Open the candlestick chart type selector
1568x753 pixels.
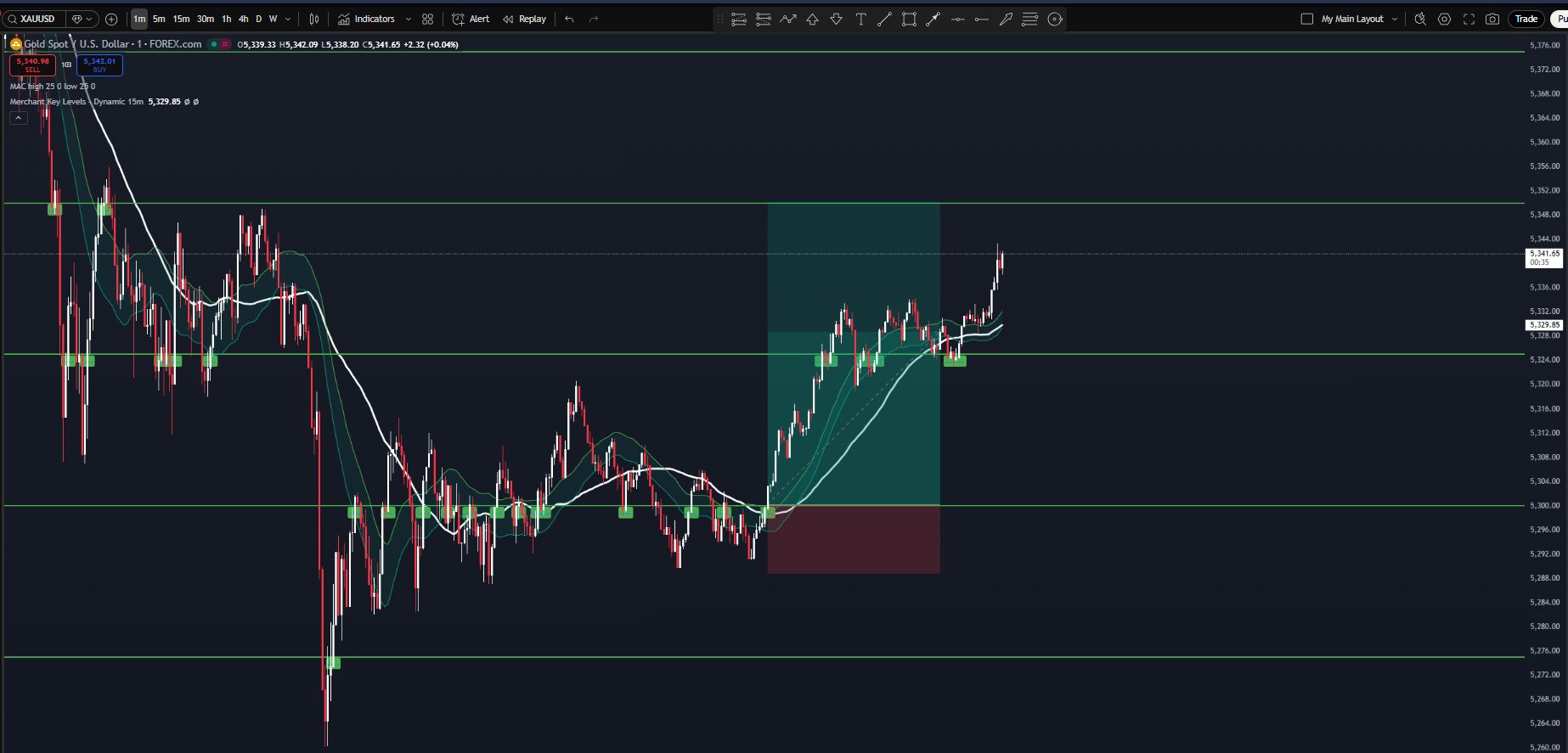pyautogui.click(x=314, y=19)
